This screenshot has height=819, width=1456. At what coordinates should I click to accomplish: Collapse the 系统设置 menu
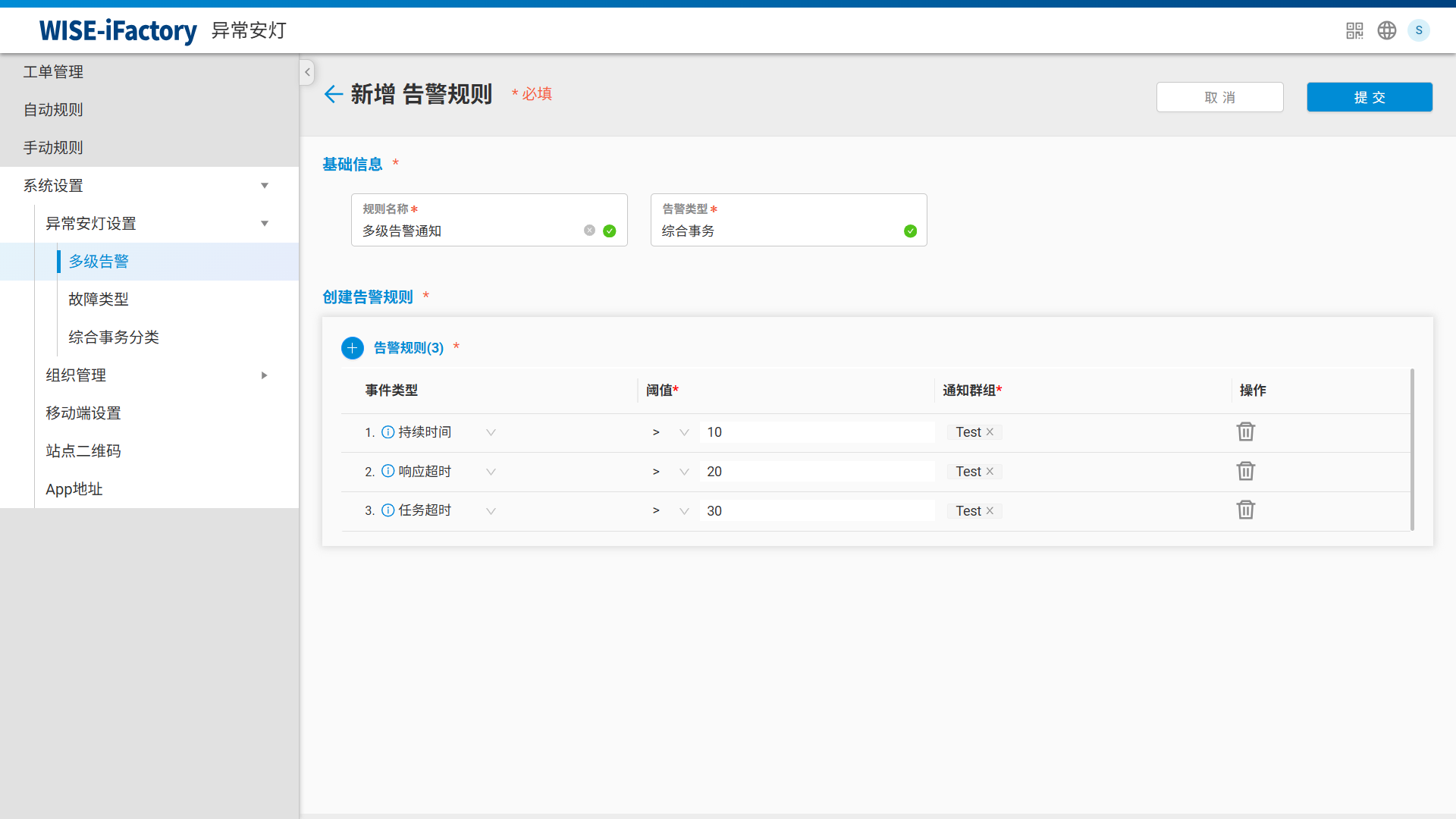coord(265,186)
